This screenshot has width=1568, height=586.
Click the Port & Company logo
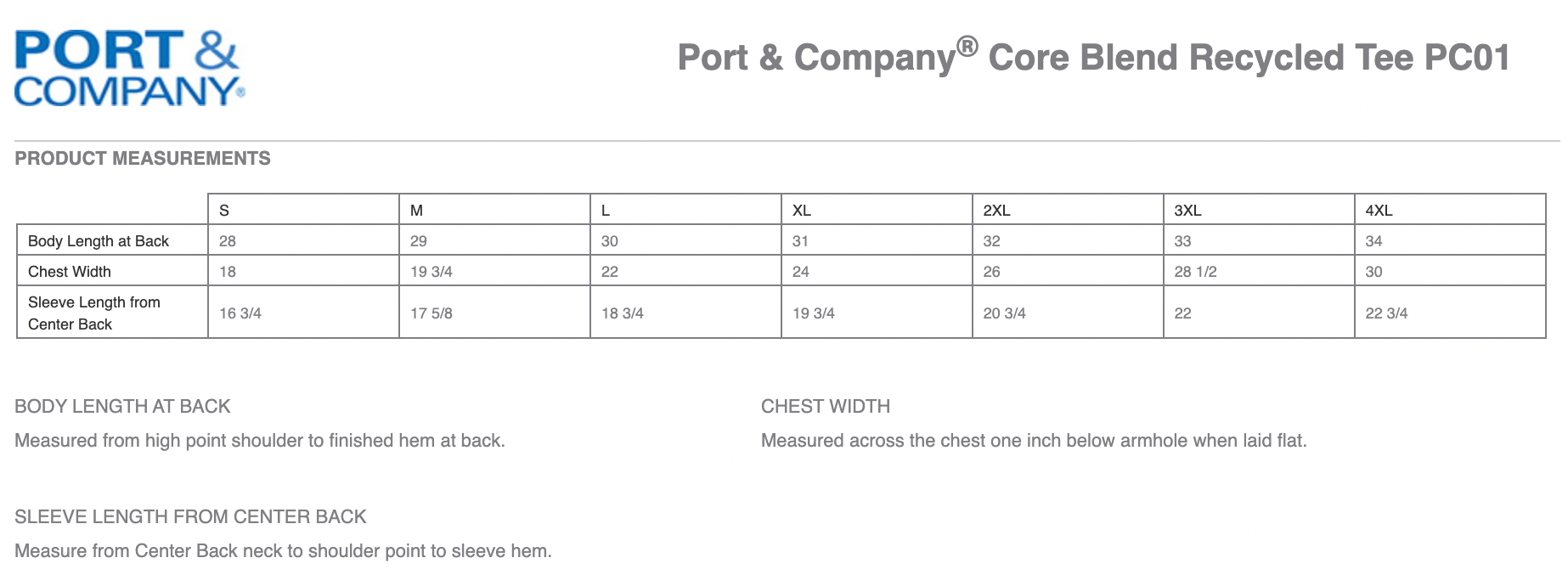click(x=130, y=69)
